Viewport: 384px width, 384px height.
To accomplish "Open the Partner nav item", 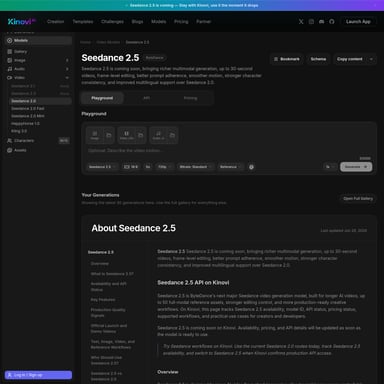I will (203, 22).
